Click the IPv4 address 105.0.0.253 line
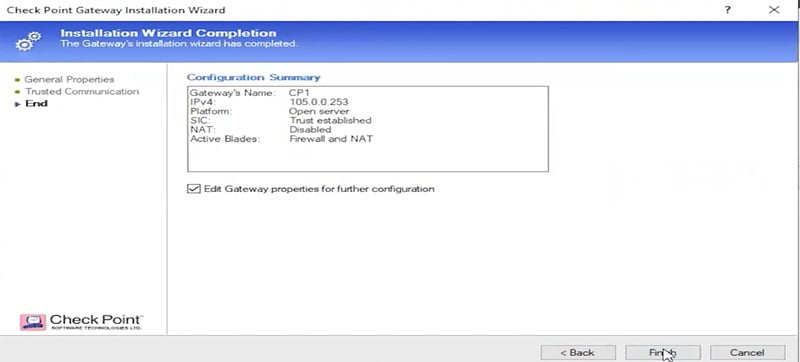This screenshot has width=800, height=362. point(269,102)
